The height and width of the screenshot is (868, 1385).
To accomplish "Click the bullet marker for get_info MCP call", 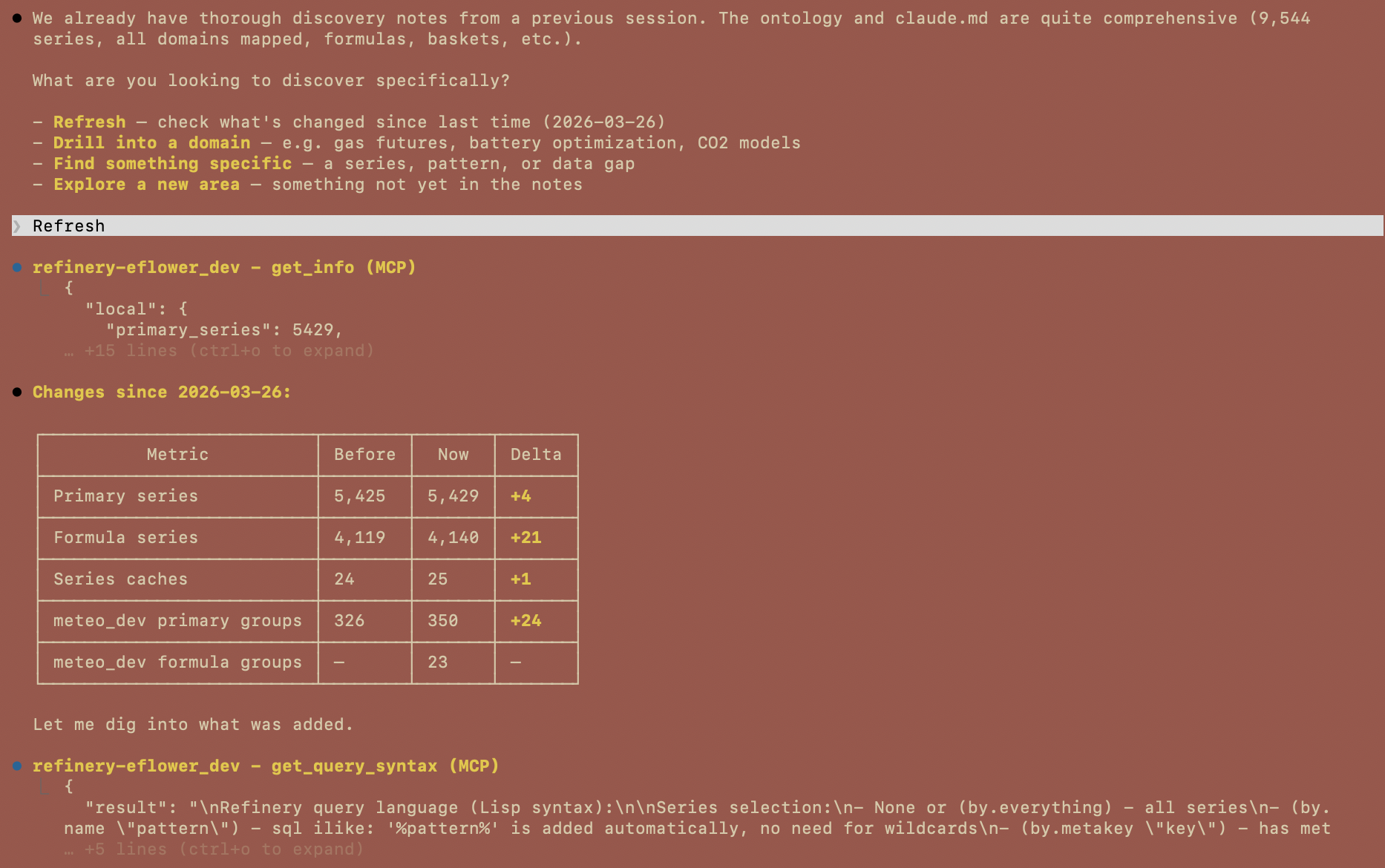I will click(x=16, y=266).
